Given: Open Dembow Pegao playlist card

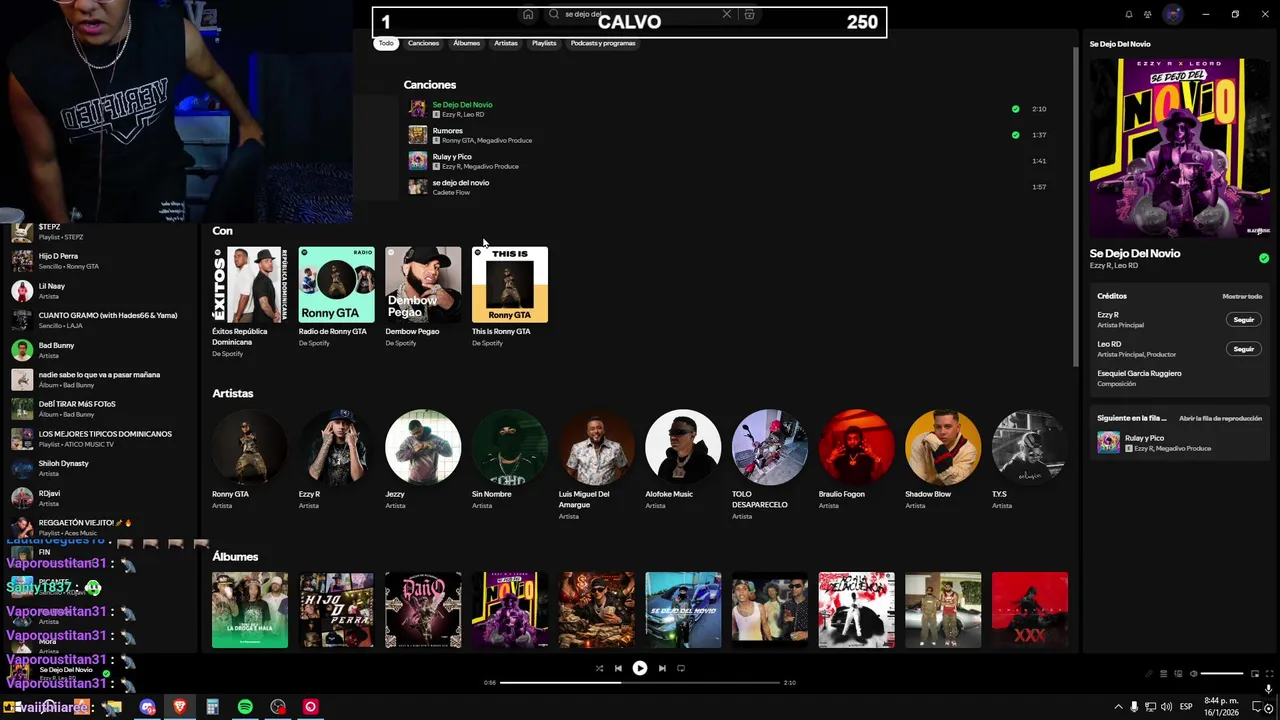Looking at the screenshot, I should coord(423,298).
